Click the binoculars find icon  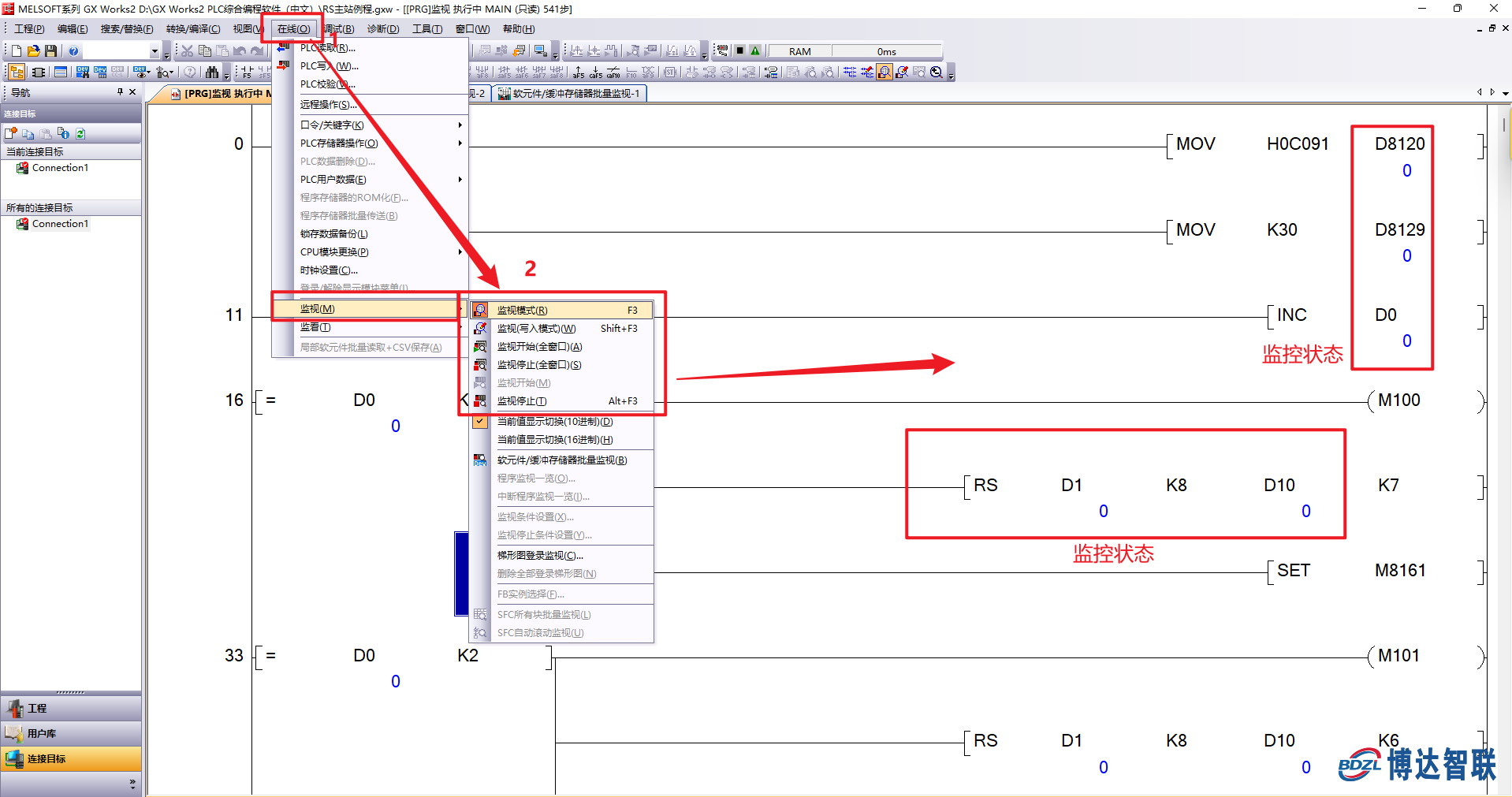[211, 73]
